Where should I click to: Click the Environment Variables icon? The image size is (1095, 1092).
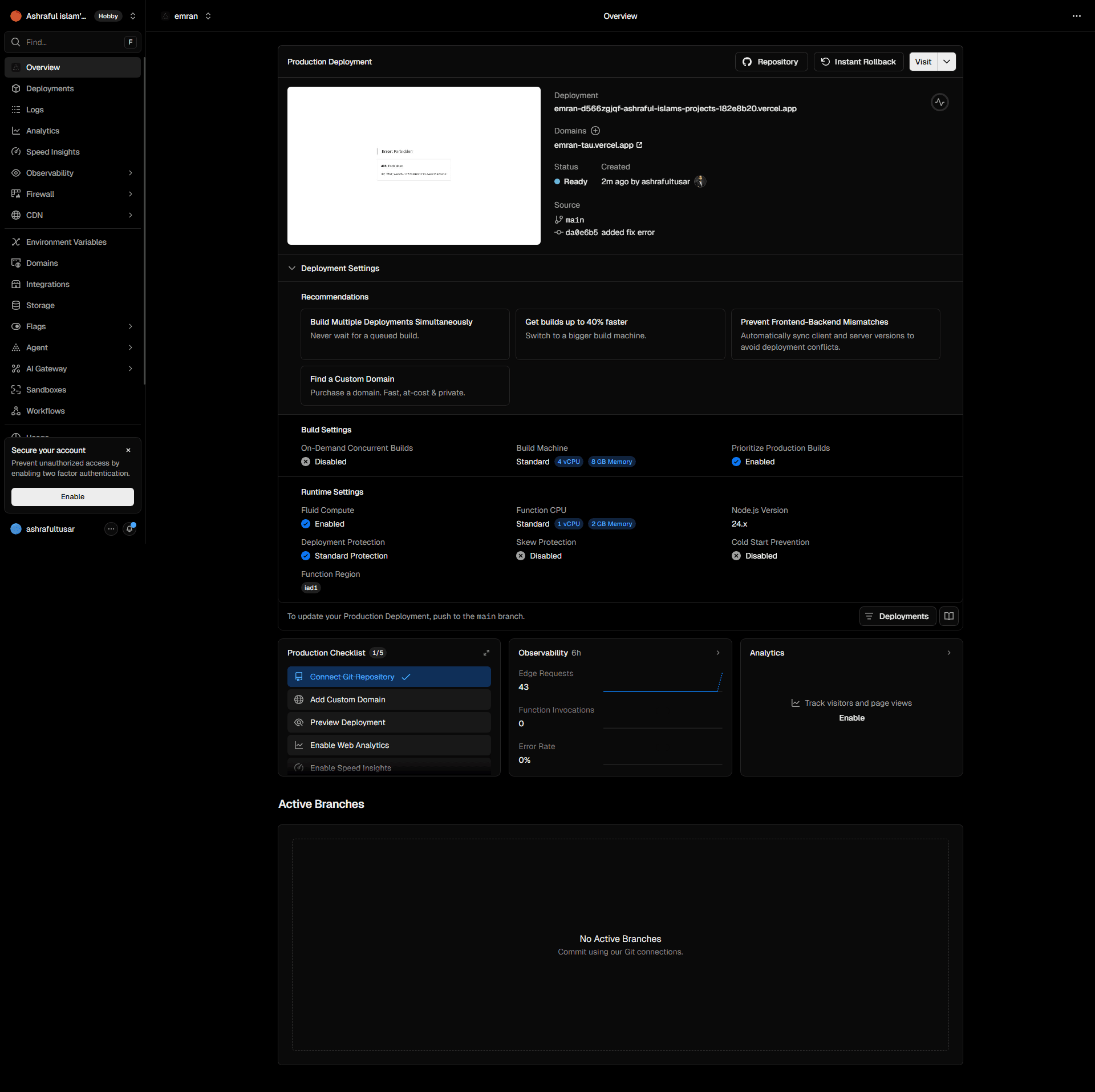[x=16, y=242]
